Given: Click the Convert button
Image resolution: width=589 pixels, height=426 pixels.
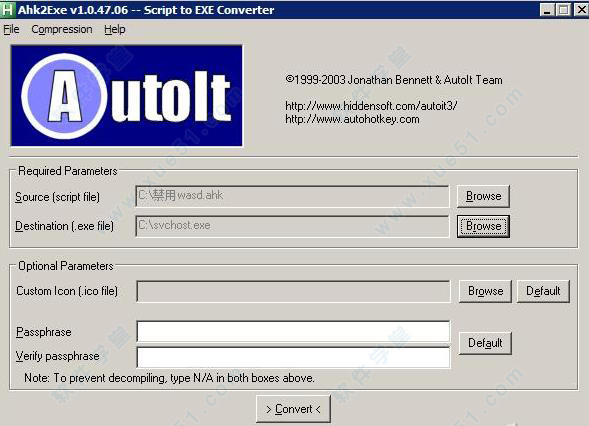Looking at the screenshot, I should (293, 409).
